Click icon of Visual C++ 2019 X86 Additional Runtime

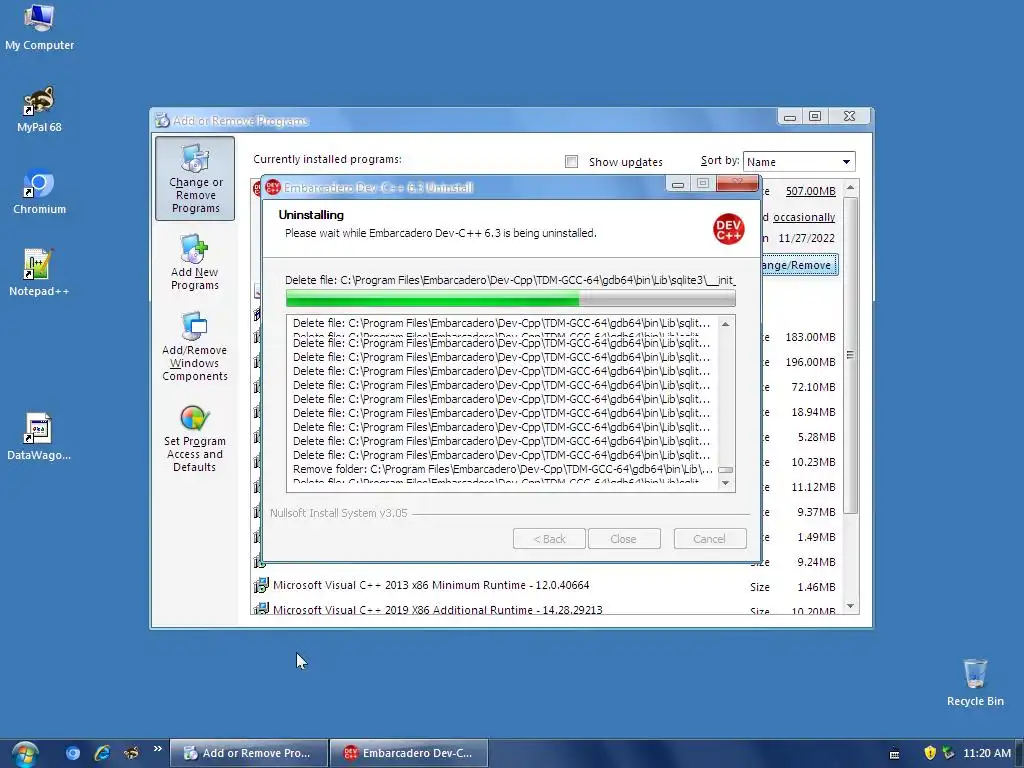coord(261,608)
